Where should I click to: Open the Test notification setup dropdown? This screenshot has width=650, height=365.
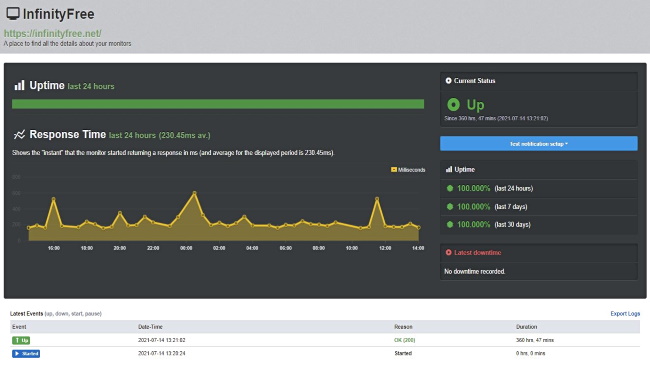[x=538, y=144]
